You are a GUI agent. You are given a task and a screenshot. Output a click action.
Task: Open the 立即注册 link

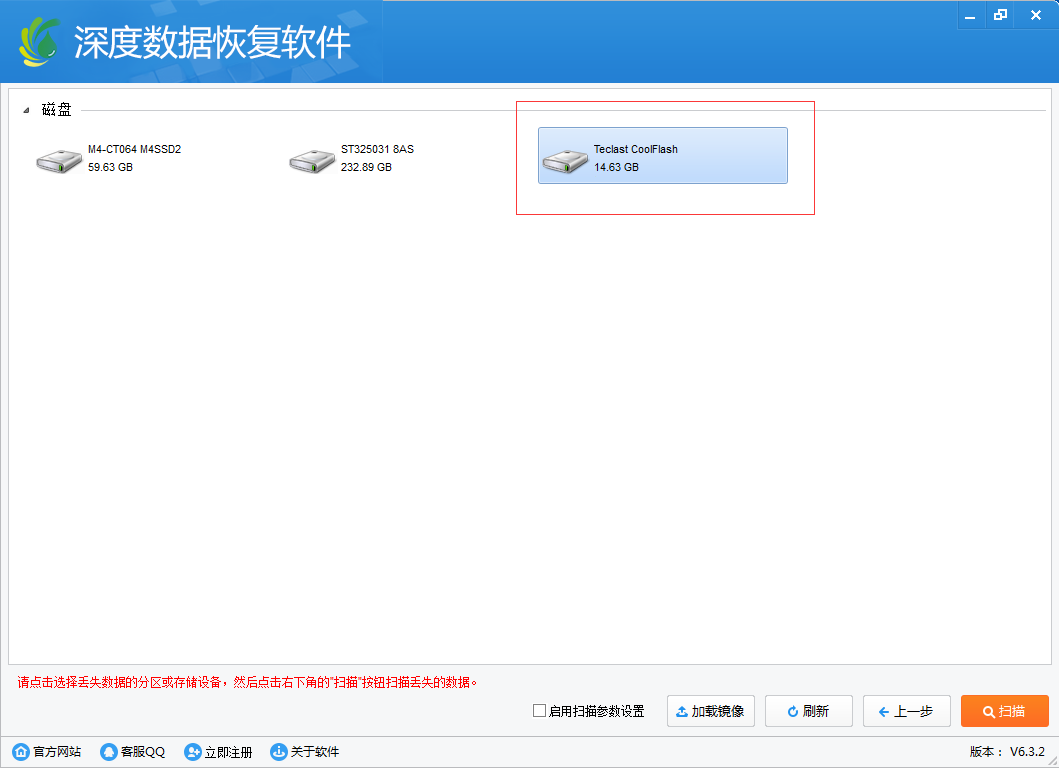click(228, 752)
